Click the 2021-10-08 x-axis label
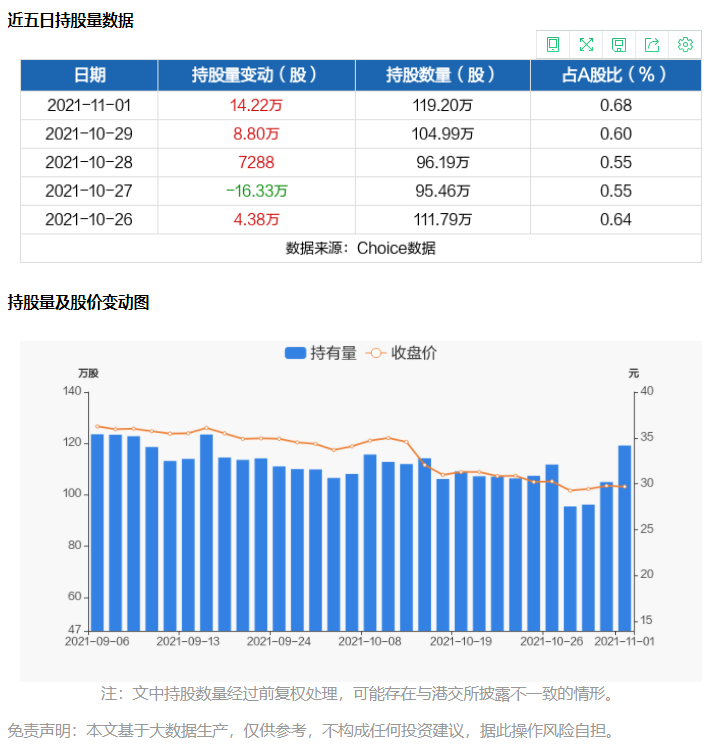Viewport: 720px width, 750px height. tap(370, 641)
